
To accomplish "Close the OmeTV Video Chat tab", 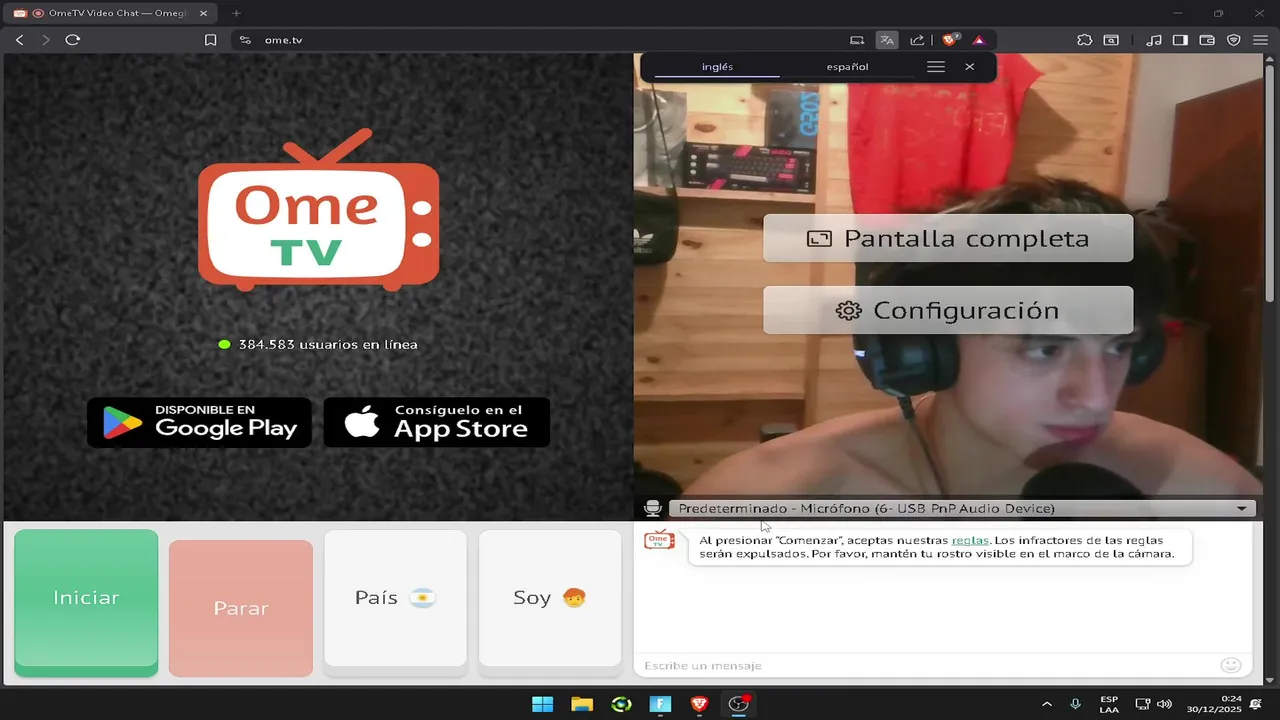I will 203,13.
